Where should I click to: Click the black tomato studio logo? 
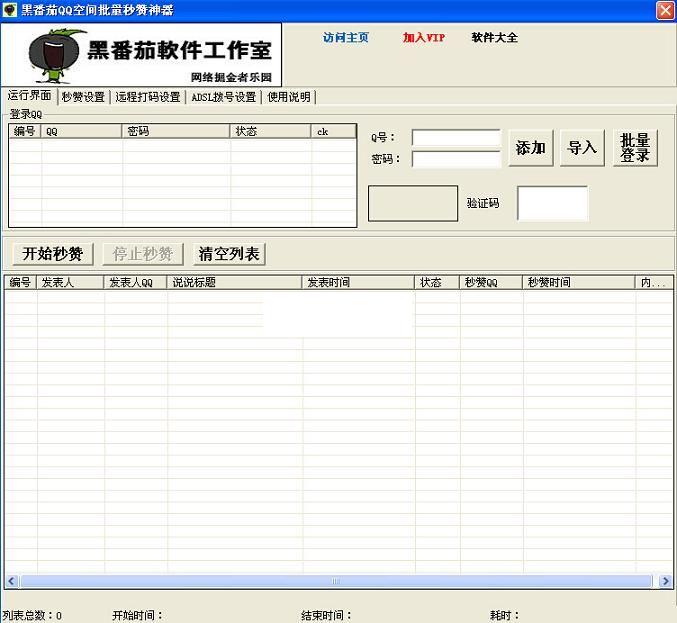coord(141,55)
